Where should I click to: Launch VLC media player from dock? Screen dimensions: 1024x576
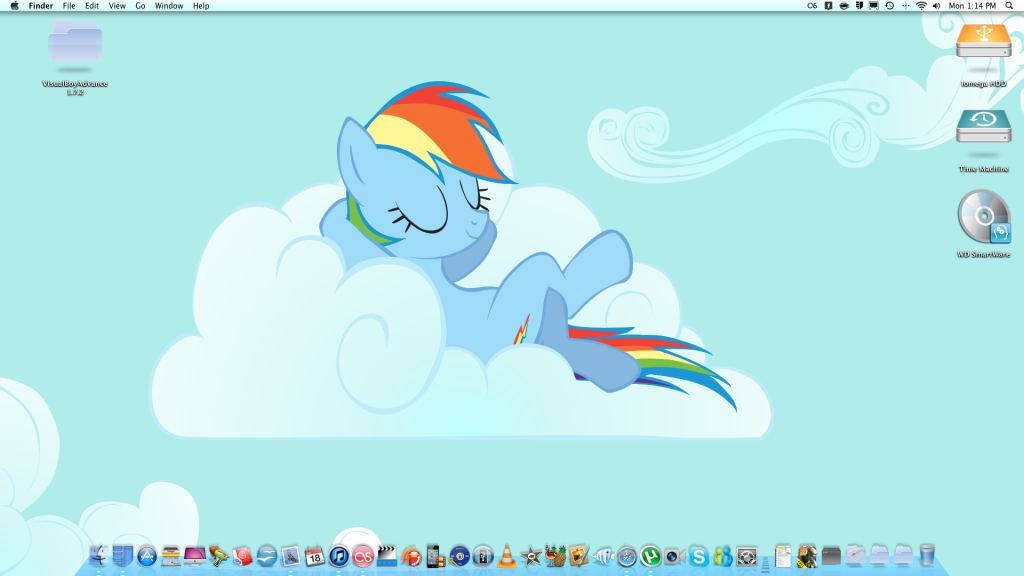pyautogui.click(x=507, y=556)
